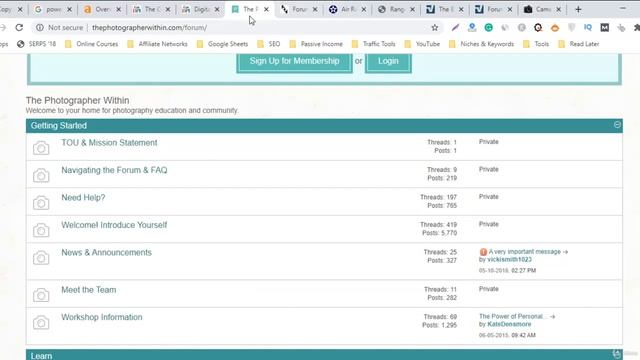The image size is (640, 360).
Task: Open the YouTube bookmark folder
Action: click(x=422, y=44)
